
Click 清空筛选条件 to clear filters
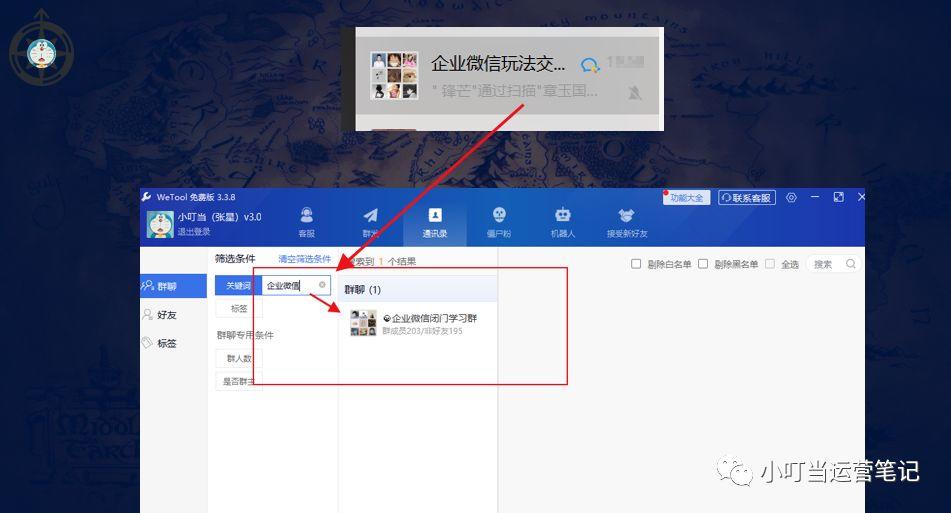304,259
